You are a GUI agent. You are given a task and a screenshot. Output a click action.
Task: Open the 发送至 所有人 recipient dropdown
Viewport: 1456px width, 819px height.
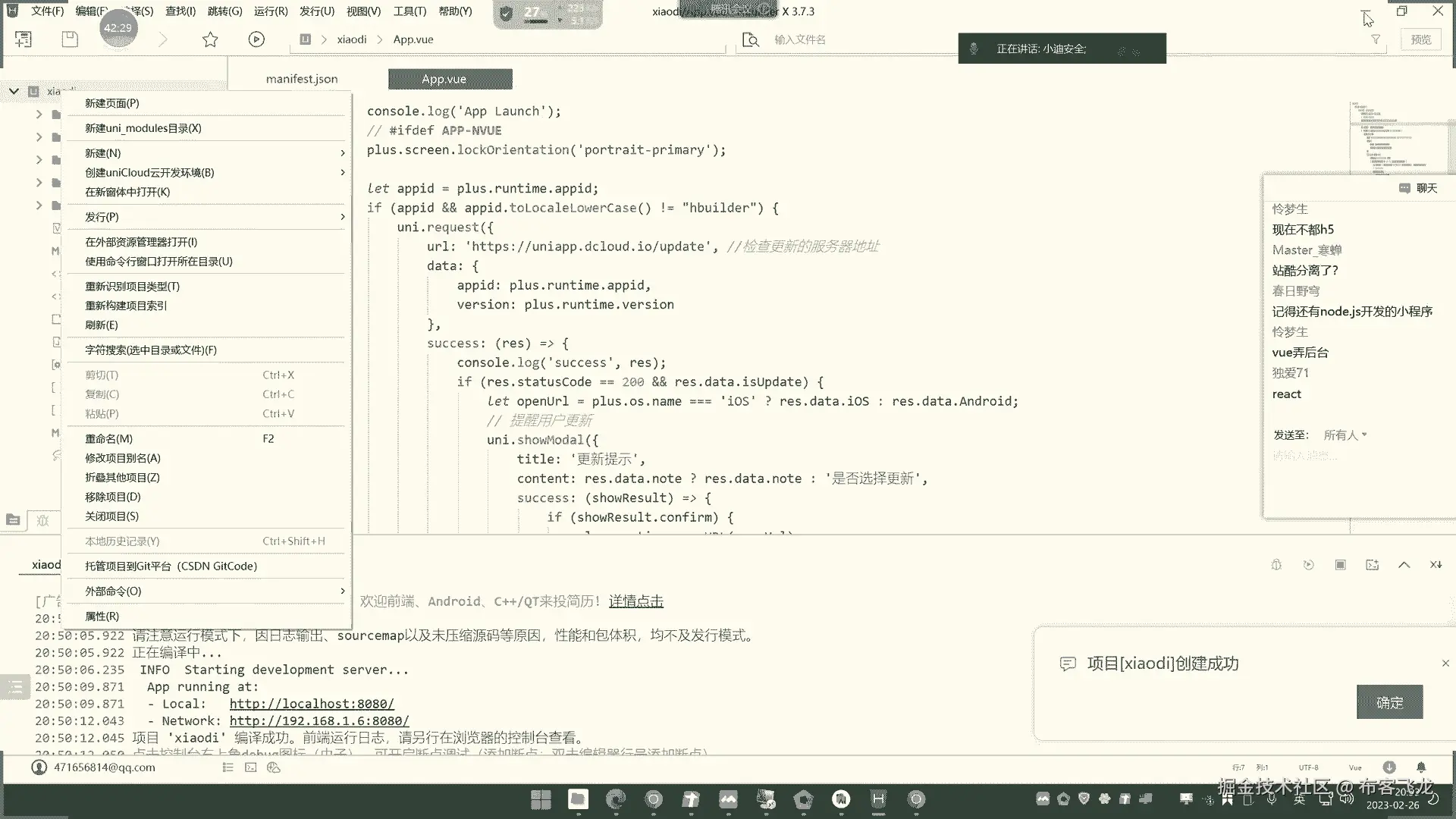point(1345,435)
